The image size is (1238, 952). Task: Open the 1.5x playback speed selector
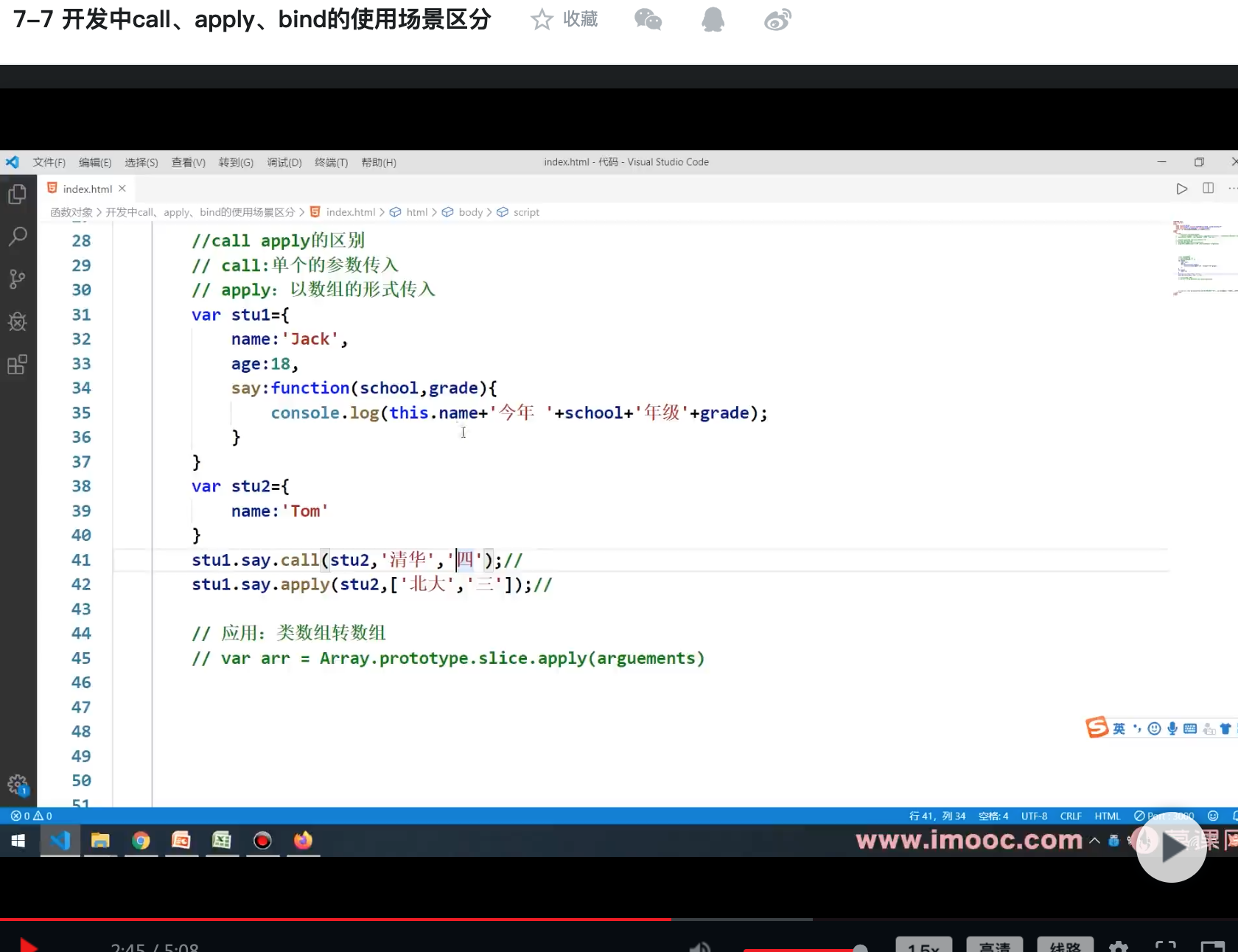[924, 945]
